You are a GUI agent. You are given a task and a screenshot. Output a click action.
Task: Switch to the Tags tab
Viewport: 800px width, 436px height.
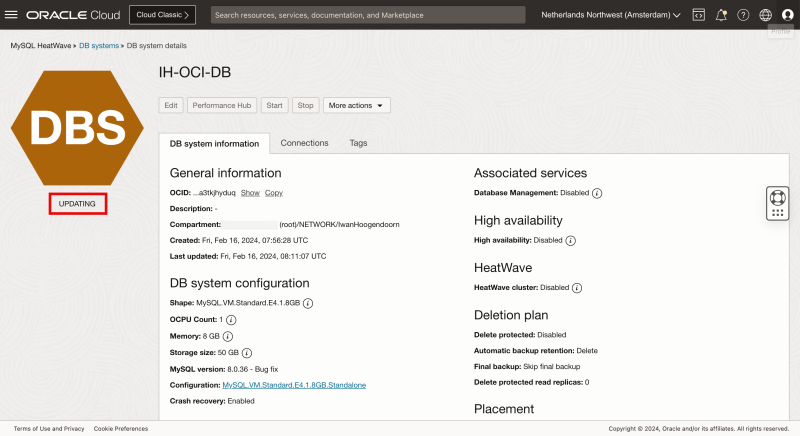point(358,143)
